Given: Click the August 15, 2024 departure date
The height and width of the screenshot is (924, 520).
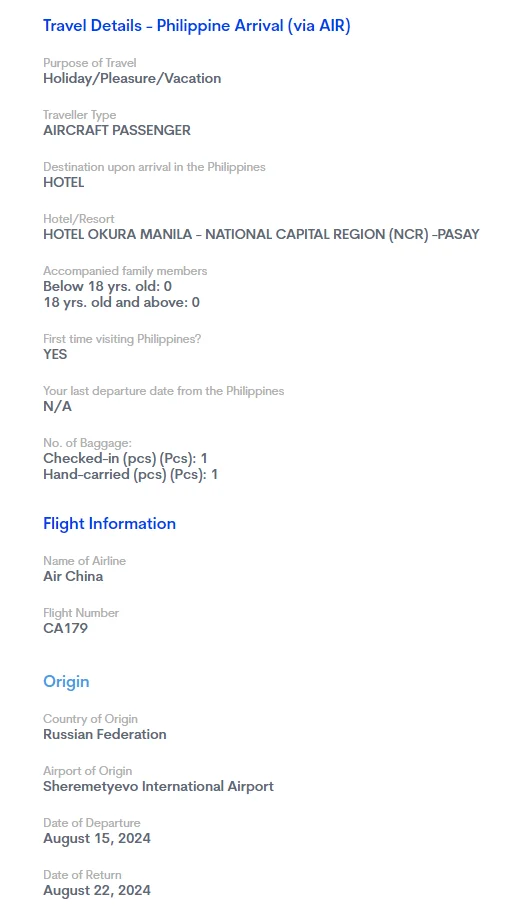Looking at the screenshot, I should coord(97,838).
